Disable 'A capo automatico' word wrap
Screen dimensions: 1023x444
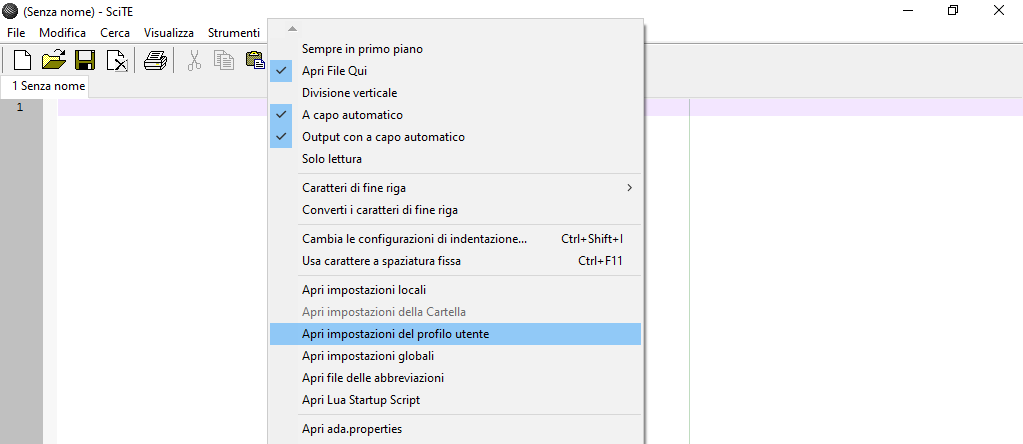pyautogui.click(x=352, y=115)
